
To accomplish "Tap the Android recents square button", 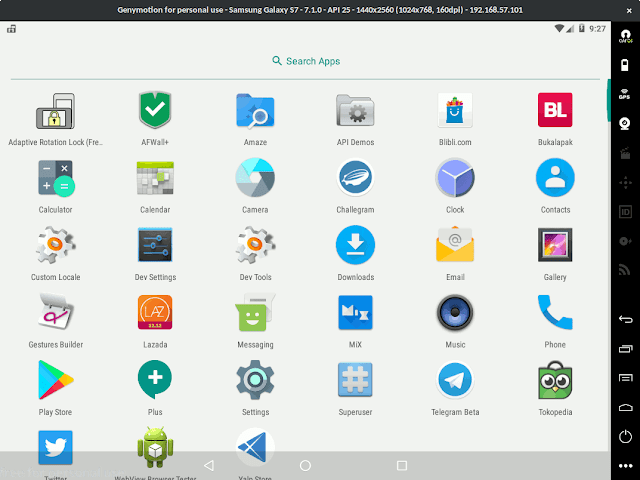I will point(402,465).
